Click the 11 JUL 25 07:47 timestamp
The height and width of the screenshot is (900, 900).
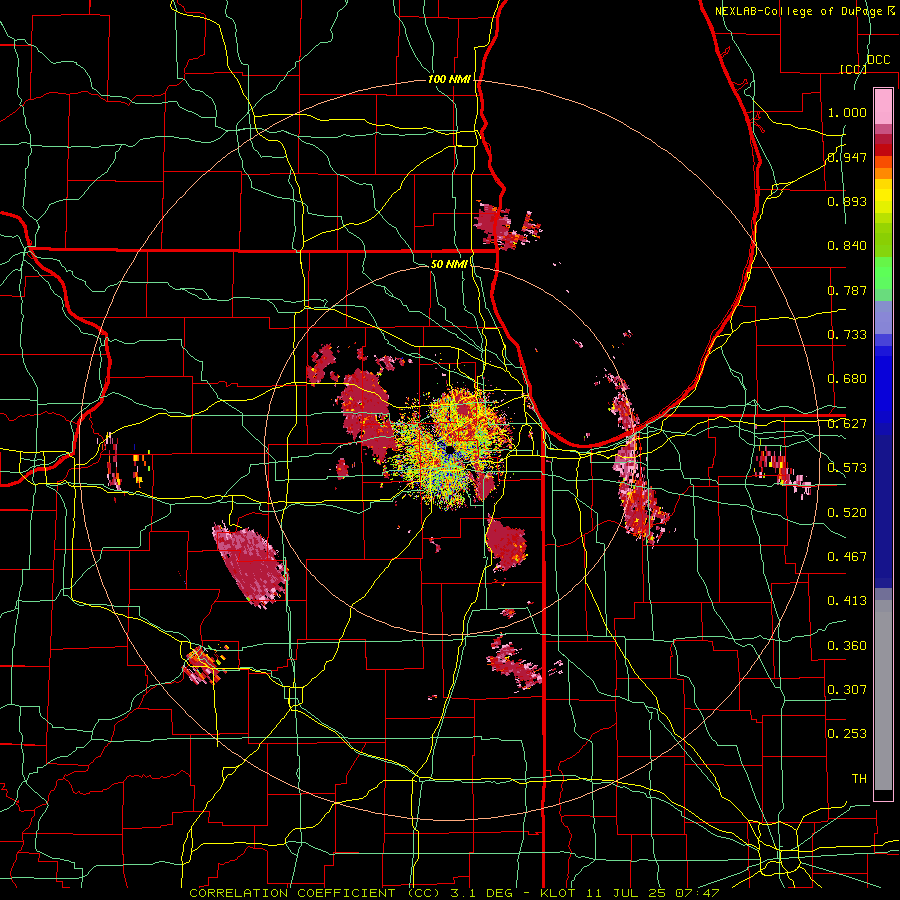pyautogui.click(x=653, y=893)
